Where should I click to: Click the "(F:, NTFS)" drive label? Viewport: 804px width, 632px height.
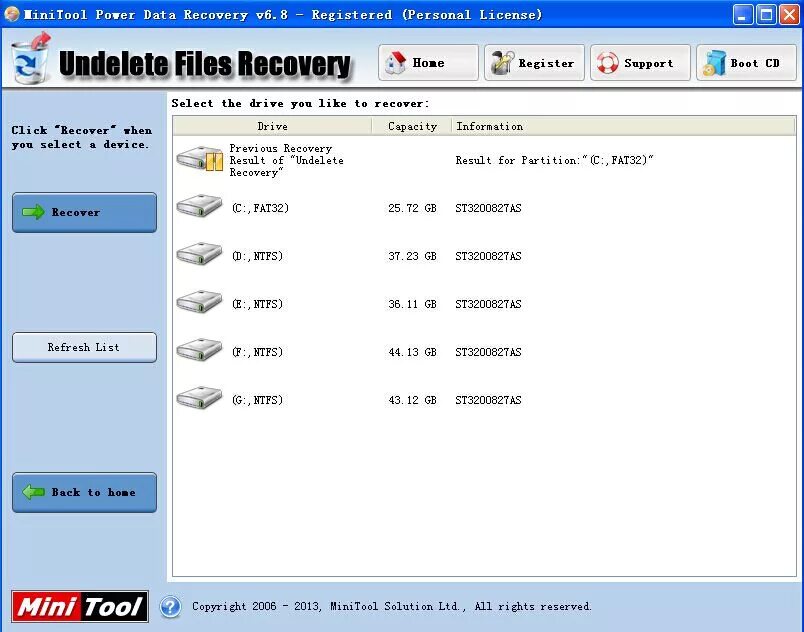point(257,352)
